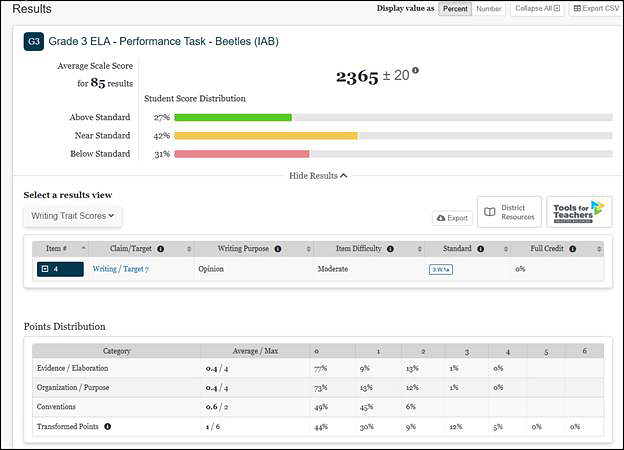
Task: Click the Full Credit info icon
Action: point(573,249)
